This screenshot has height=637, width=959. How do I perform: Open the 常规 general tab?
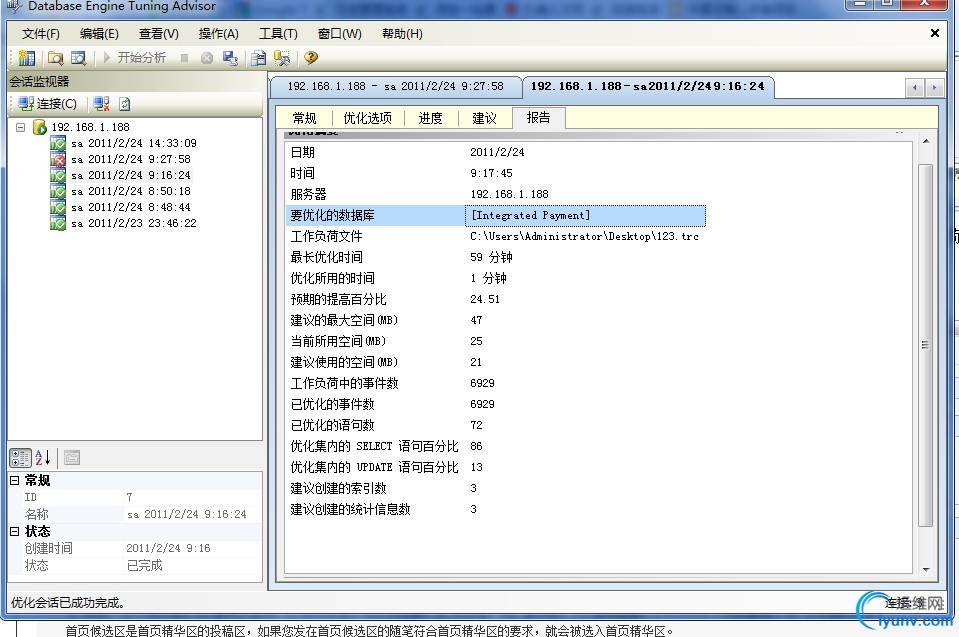coord(304,118)
